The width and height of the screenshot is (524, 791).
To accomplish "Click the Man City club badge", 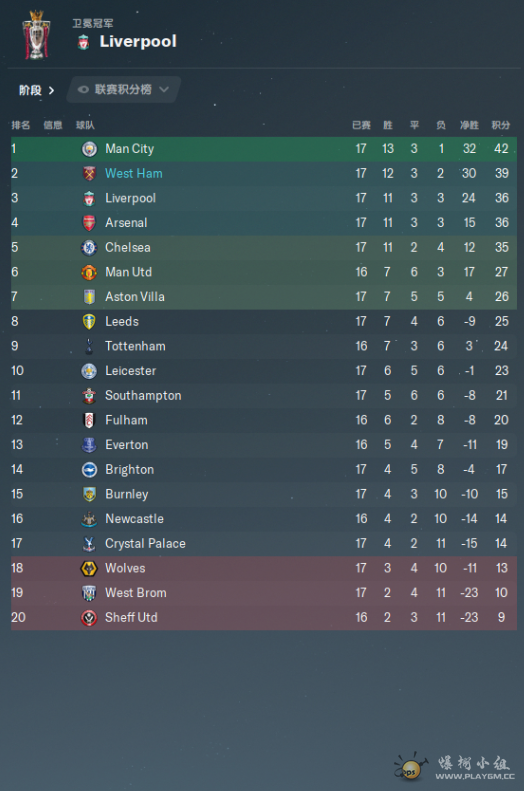I will pos(89,149).
